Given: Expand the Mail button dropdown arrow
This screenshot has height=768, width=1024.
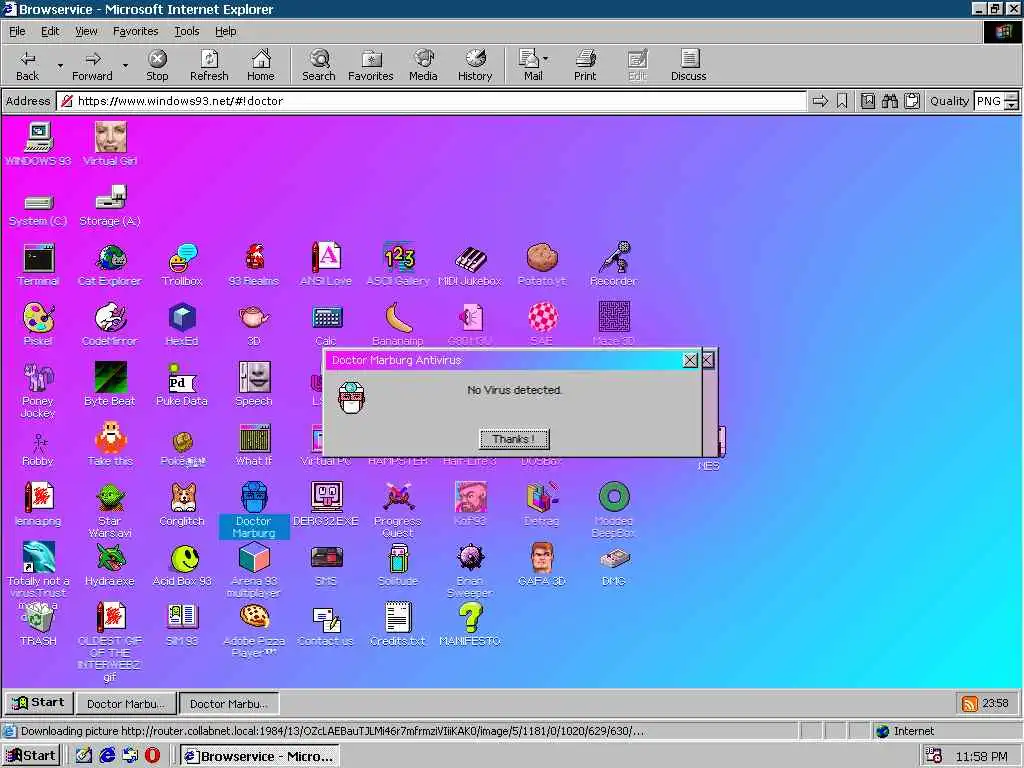Looking at the screenshot, I should point(546,59).
